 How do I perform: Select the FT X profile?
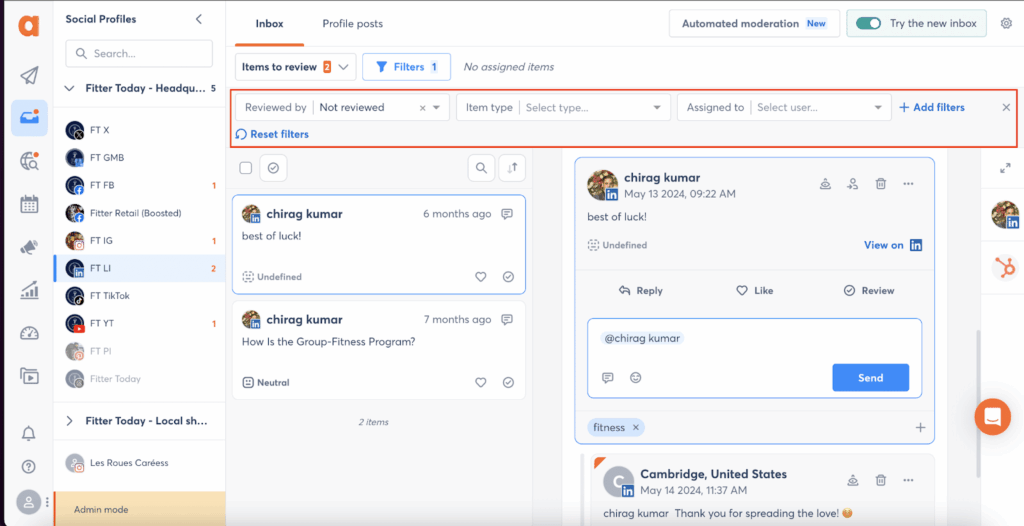point(139,130)
